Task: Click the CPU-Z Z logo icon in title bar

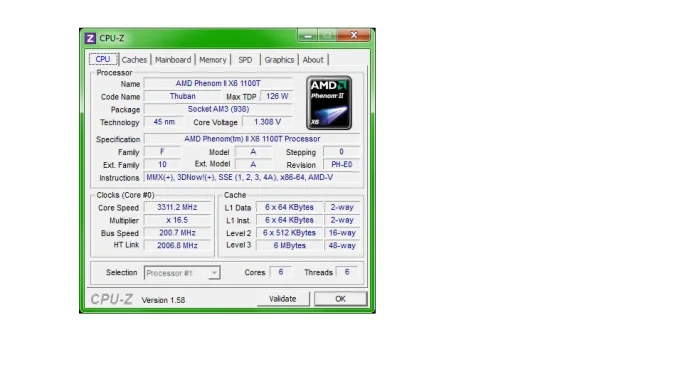Action: point(90,38)
